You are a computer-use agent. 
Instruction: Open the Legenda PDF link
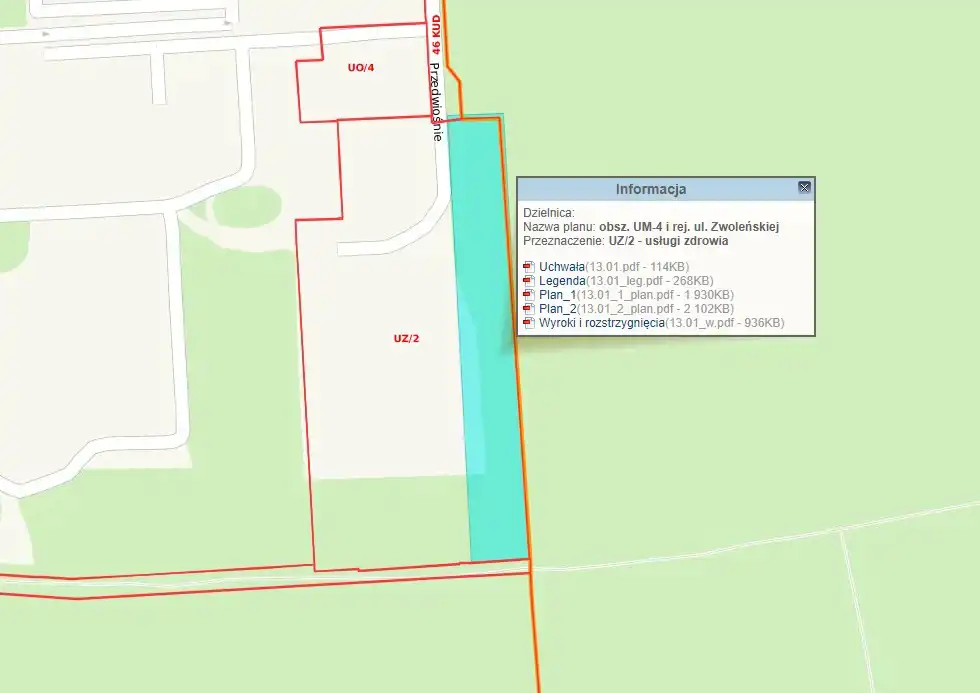pyautogui.click(x=562, y=281)
